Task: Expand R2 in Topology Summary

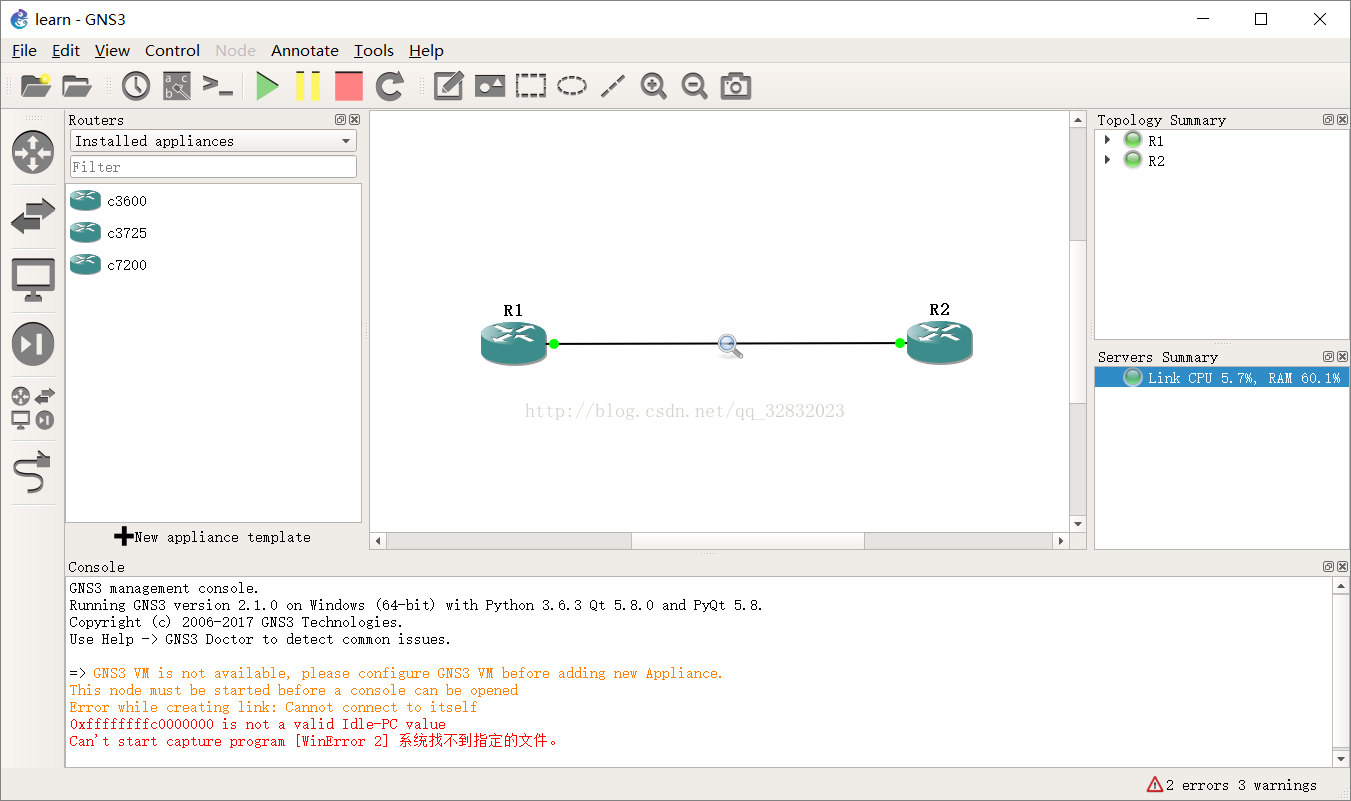Action: pos(1108,160)
